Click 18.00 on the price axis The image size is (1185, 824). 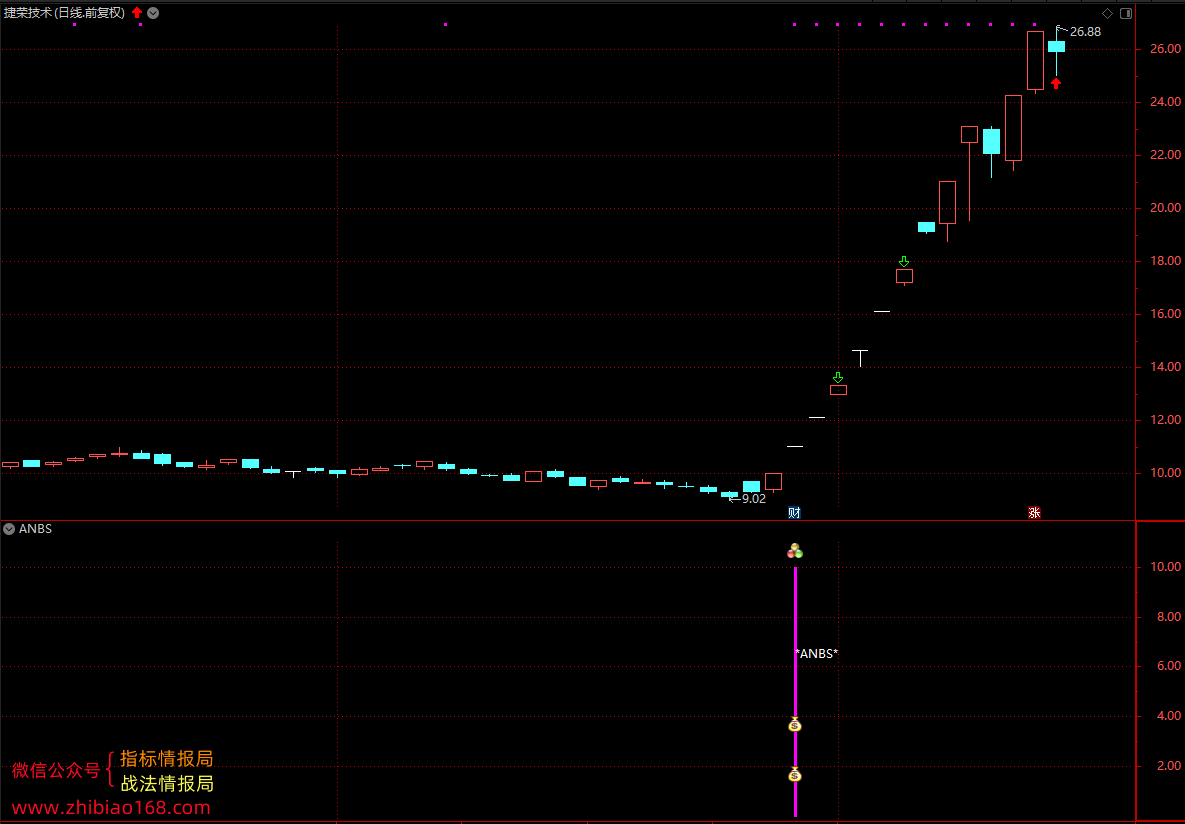[1165, 260]
